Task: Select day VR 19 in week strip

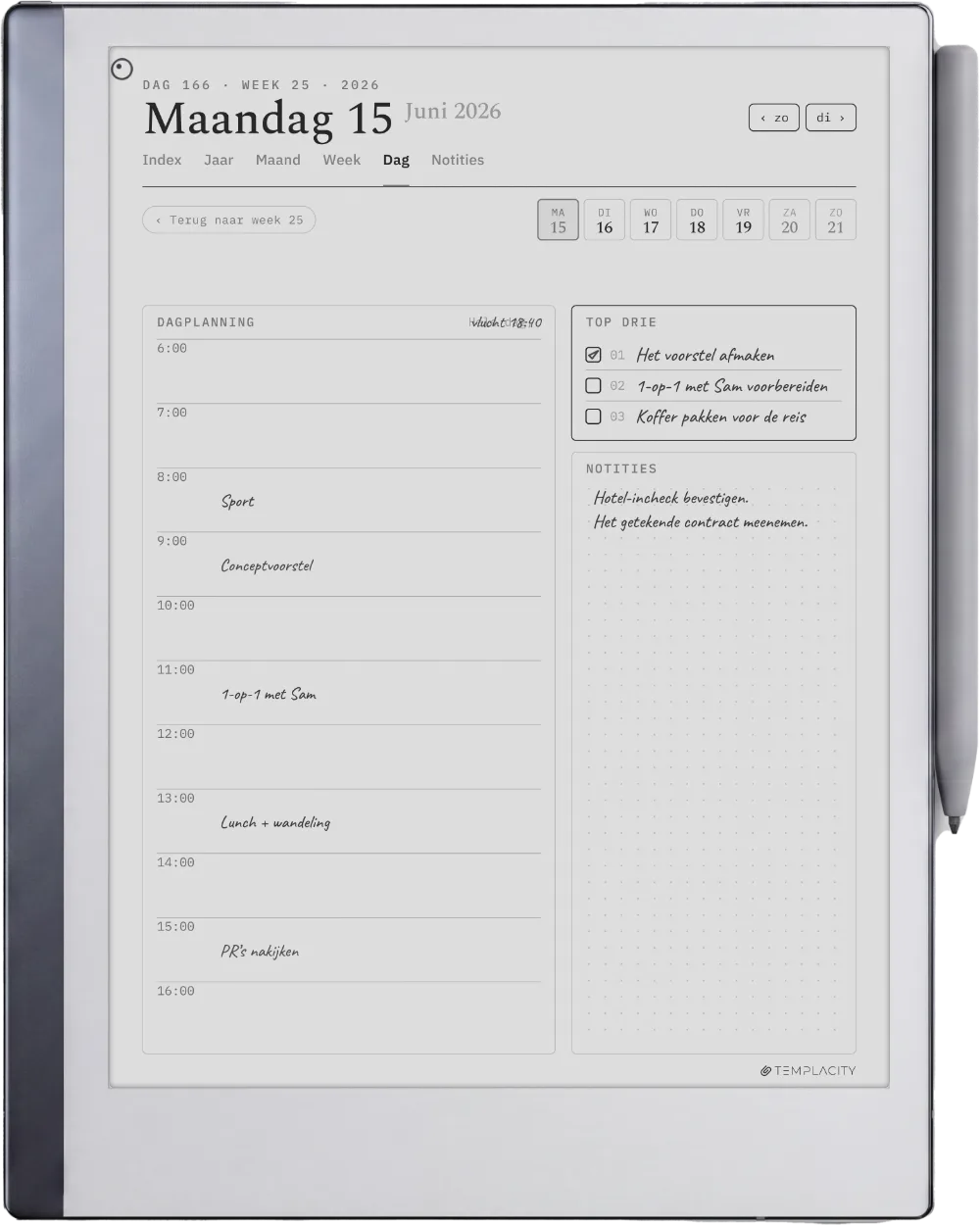Action: click(x=743, y=220)
